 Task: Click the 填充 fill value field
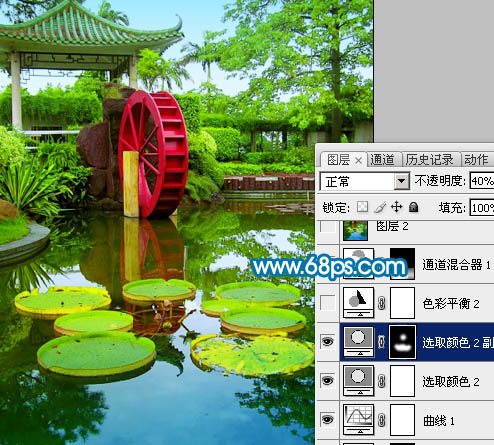[x=482, y=208]
